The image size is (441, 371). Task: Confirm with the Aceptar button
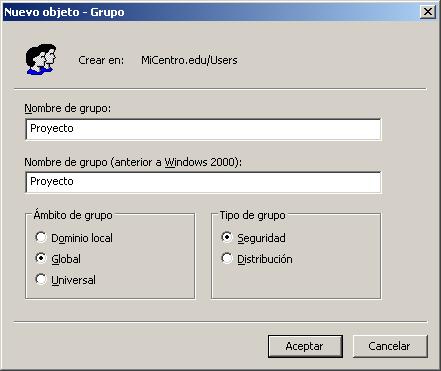[305, 346]
